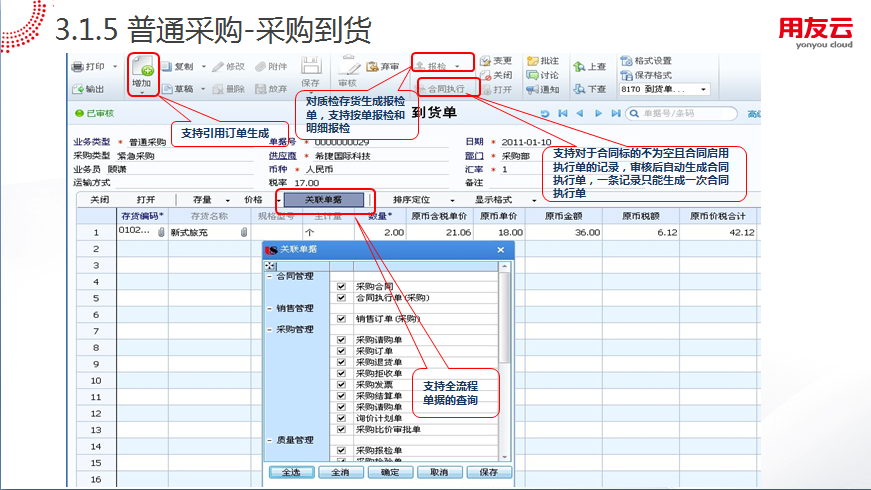Open the 排序定位 dropdown arrow
The image size is (871, 490).
coord(452,200)
